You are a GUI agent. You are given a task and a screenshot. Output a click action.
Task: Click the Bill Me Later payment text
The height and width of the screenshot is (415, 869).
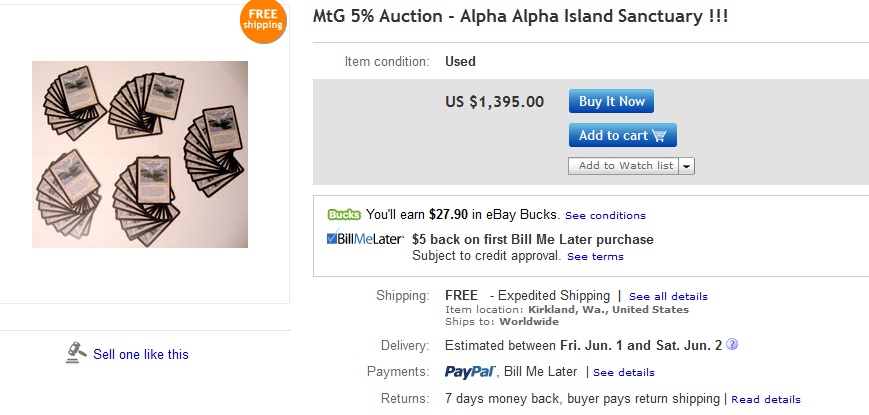[x=541, y=372]
